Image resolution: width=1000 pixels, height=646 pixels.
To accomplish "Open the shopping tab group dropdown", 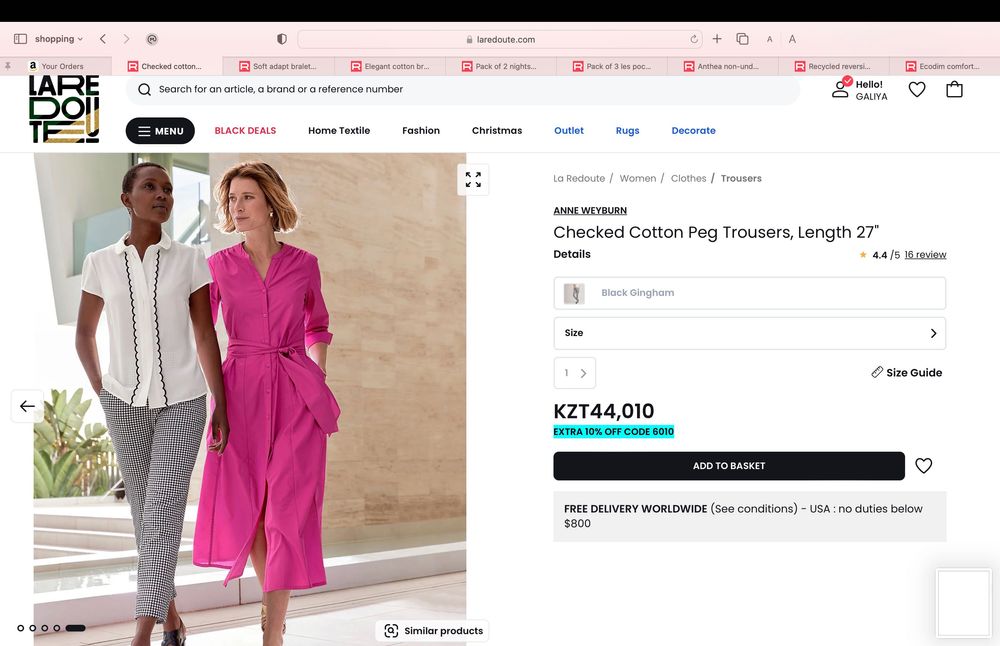I will pyautogui.click(x=59, y=39).
